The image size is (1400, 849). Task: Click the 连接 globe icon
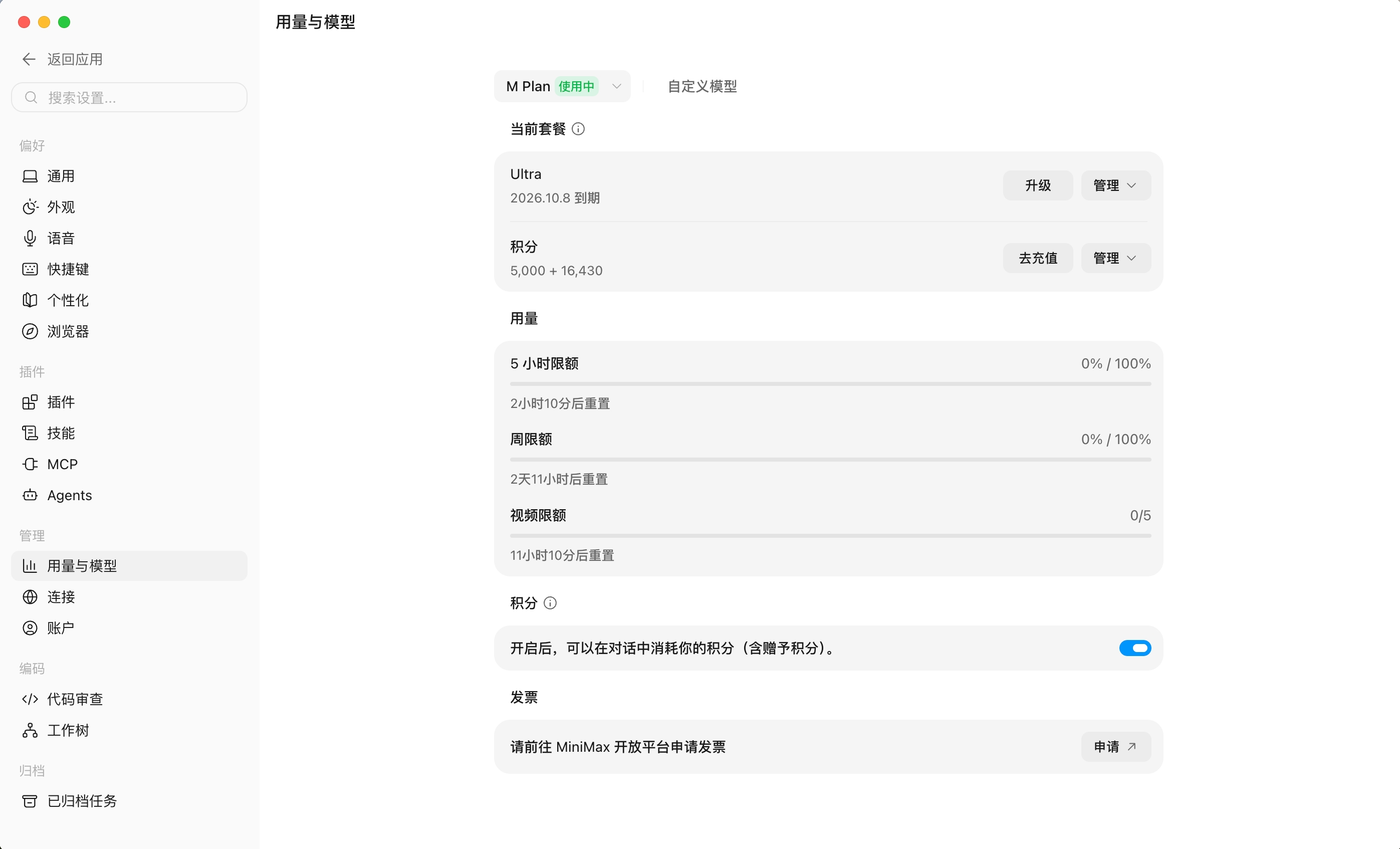(30, 597)
